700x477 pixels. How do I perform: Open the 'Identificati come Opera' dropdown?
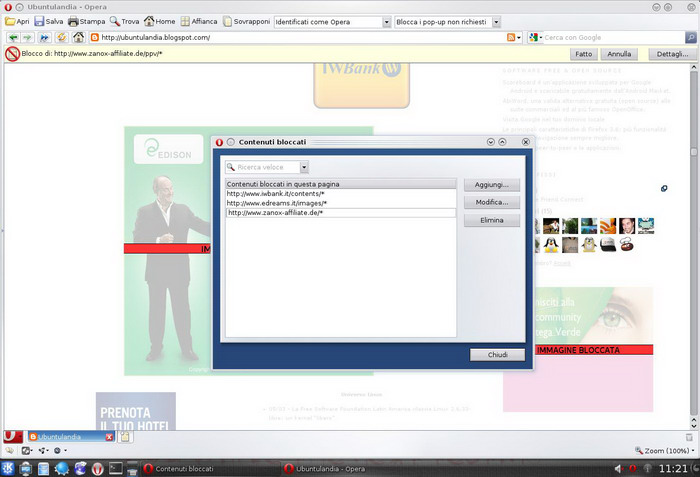386,21
